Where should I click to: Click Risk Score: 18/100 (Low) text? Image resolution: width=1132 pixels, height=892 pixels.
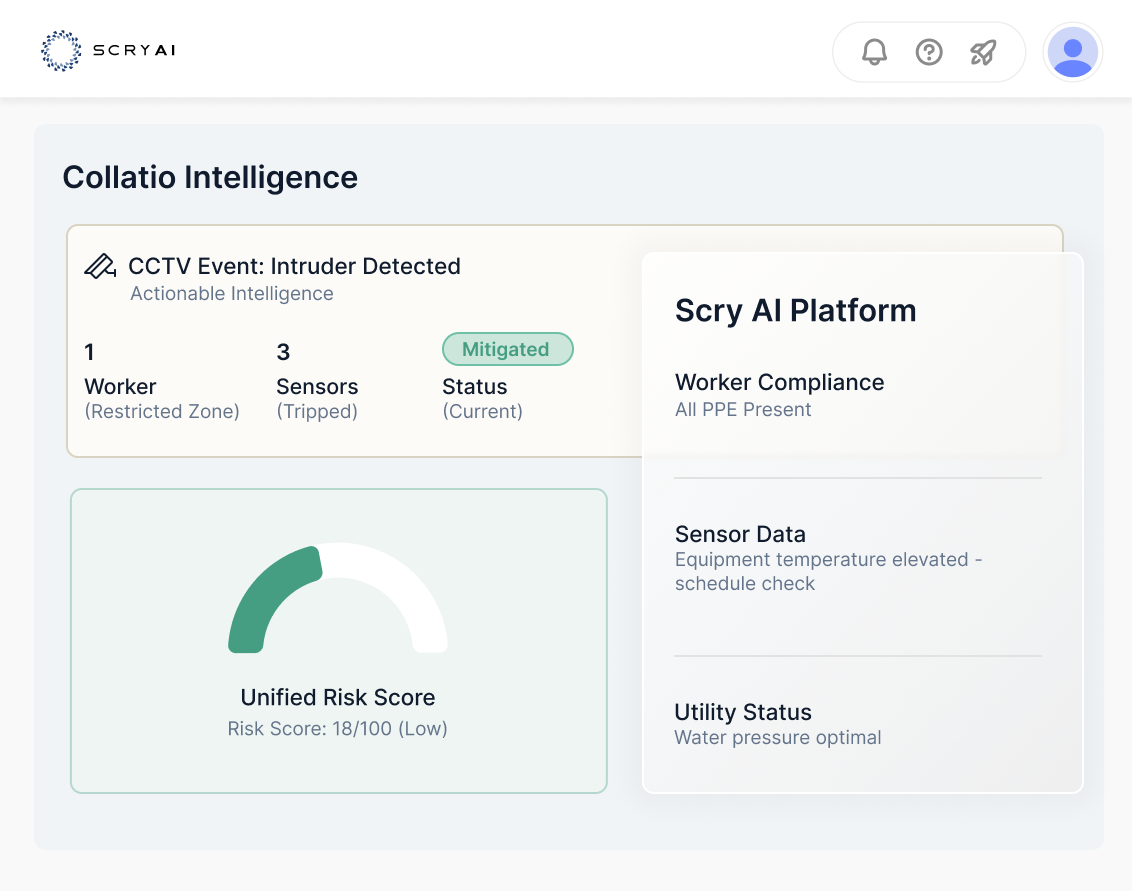tap(338, 729)
